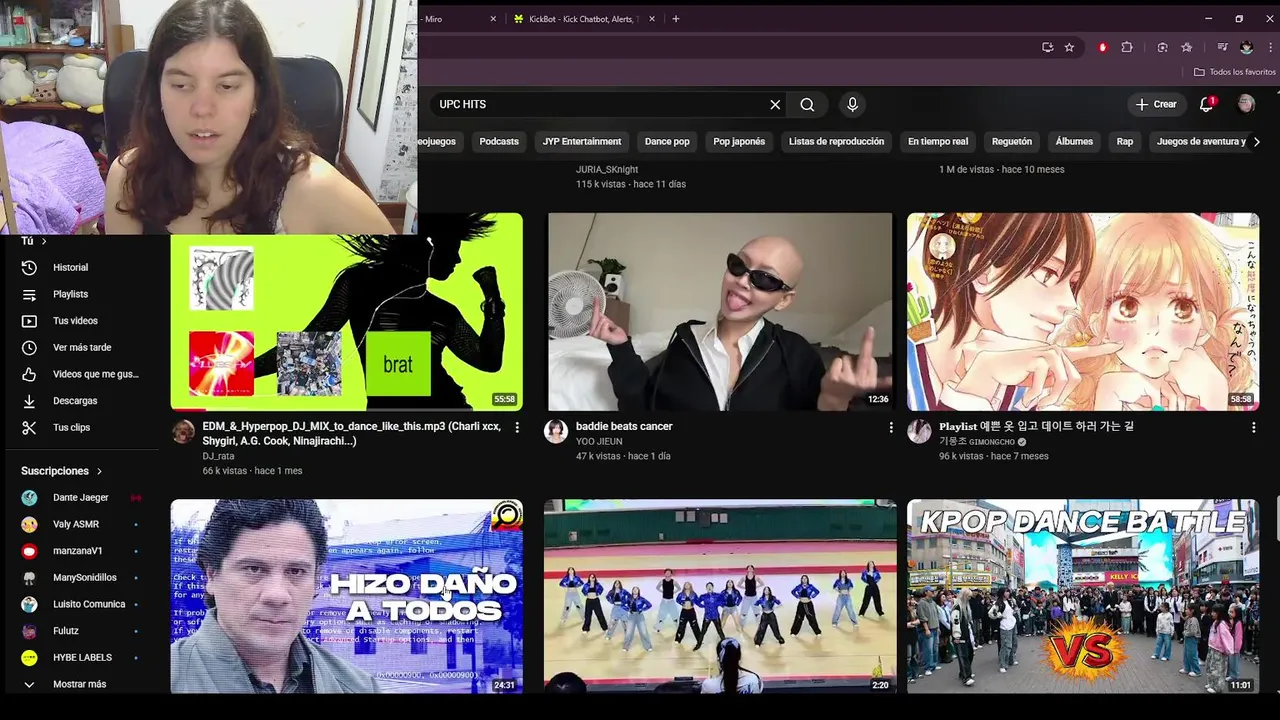The width and height of the screenshot is (1280, 720).
Task: Select the En tiempo real chip
Action: click(938, 142)
